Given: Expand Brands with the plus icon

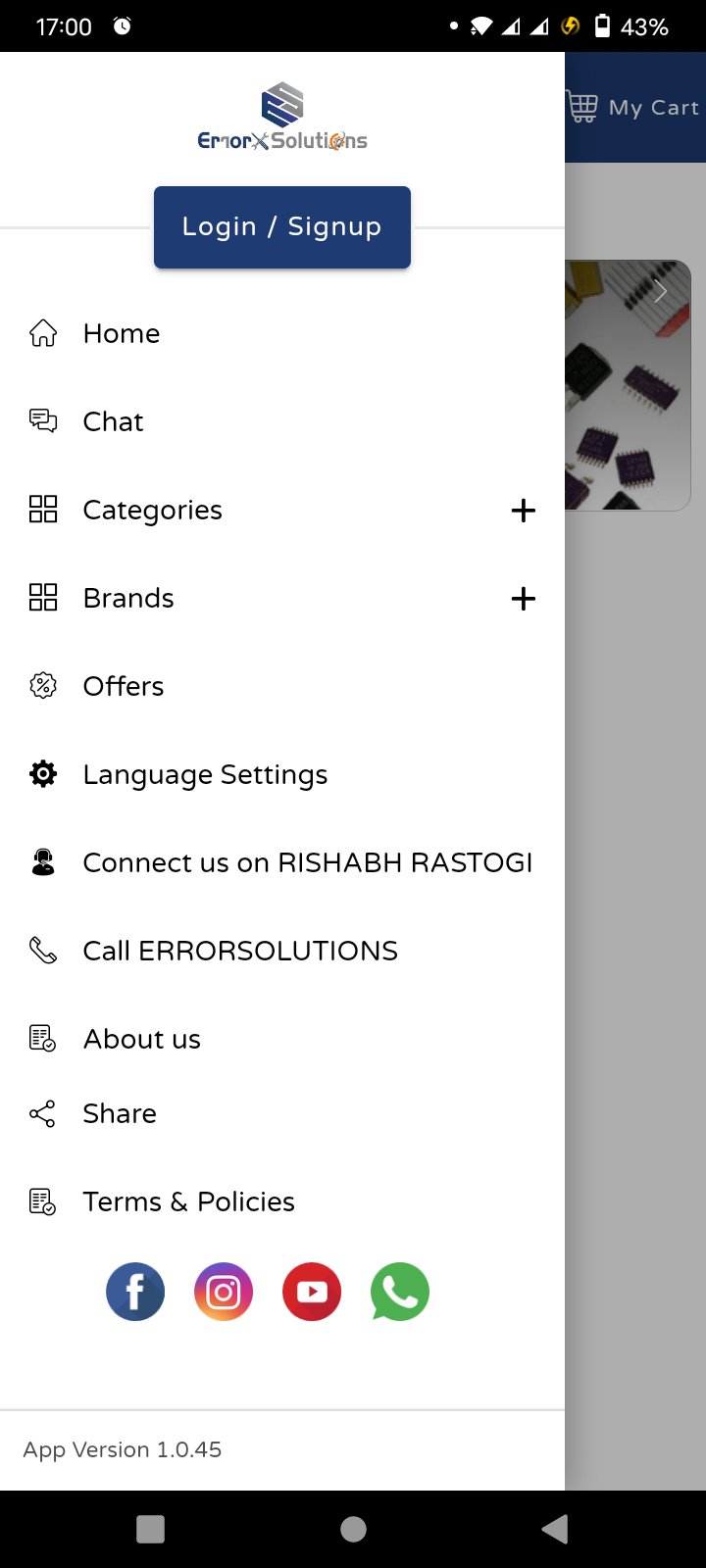Looking at the screenshot, I should pos(524,598).
